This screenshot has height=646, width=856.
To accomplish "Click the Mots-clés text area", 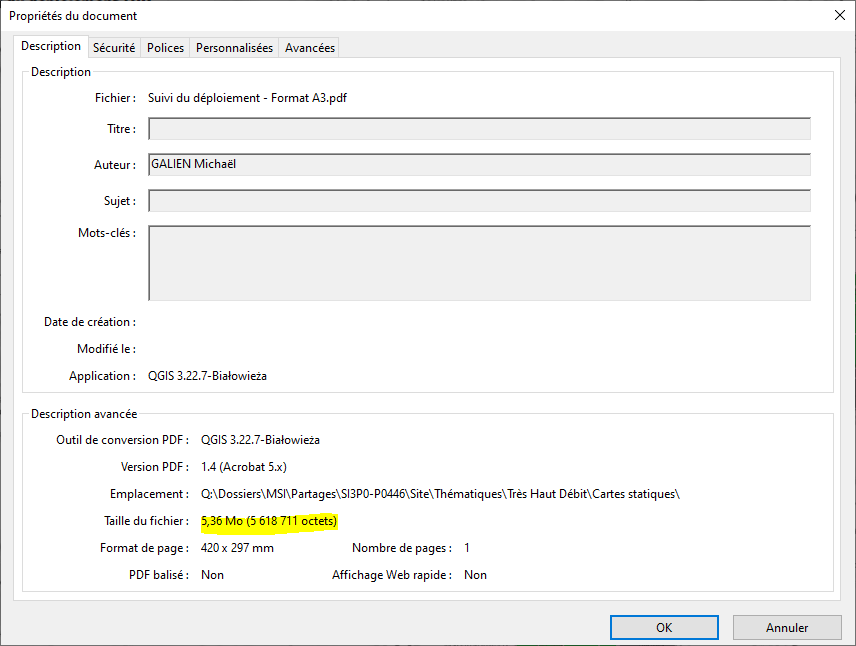I will (478, 260).
